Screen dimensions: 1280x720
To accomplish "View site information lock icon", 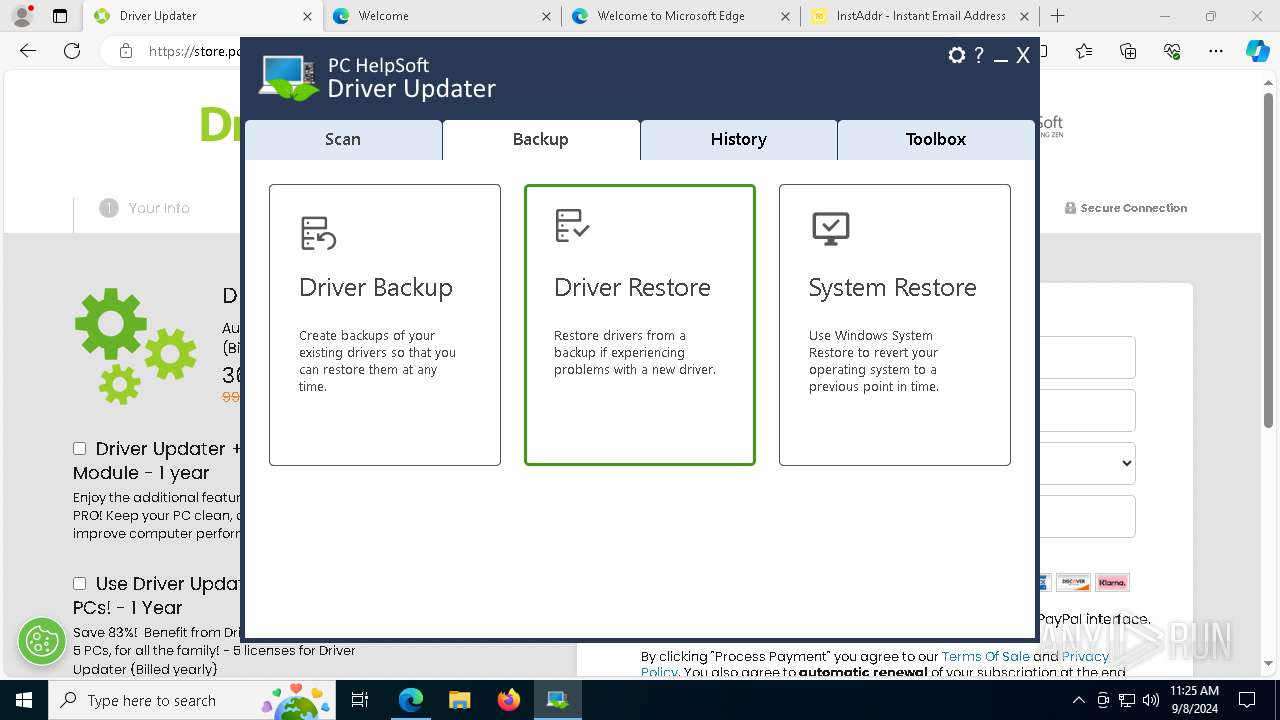I will tap(126, 51).
